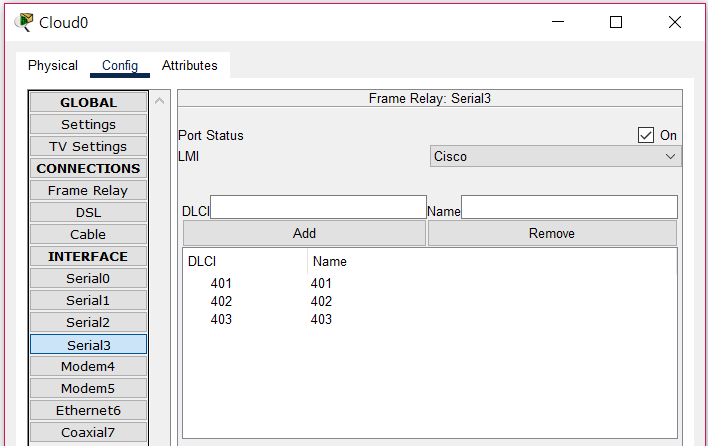Open the Attributes tab
The height and width of the screenshot is (446, 708).
click(190, 65)
